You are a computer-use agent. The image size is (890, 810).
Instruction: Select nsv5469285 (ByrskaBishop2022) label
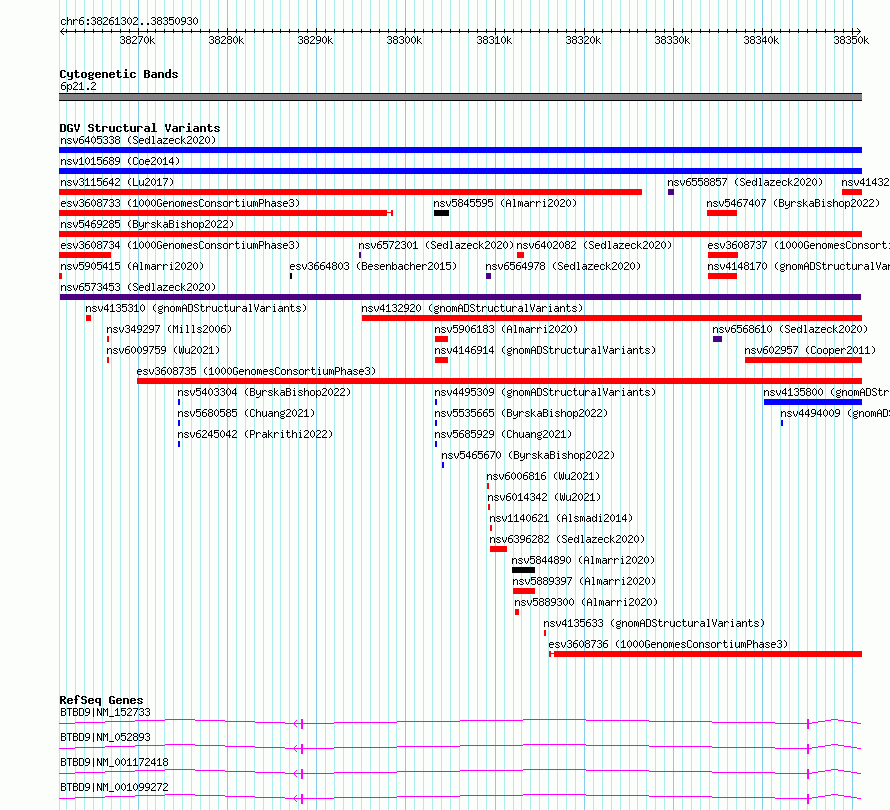(x=147, y=224)
